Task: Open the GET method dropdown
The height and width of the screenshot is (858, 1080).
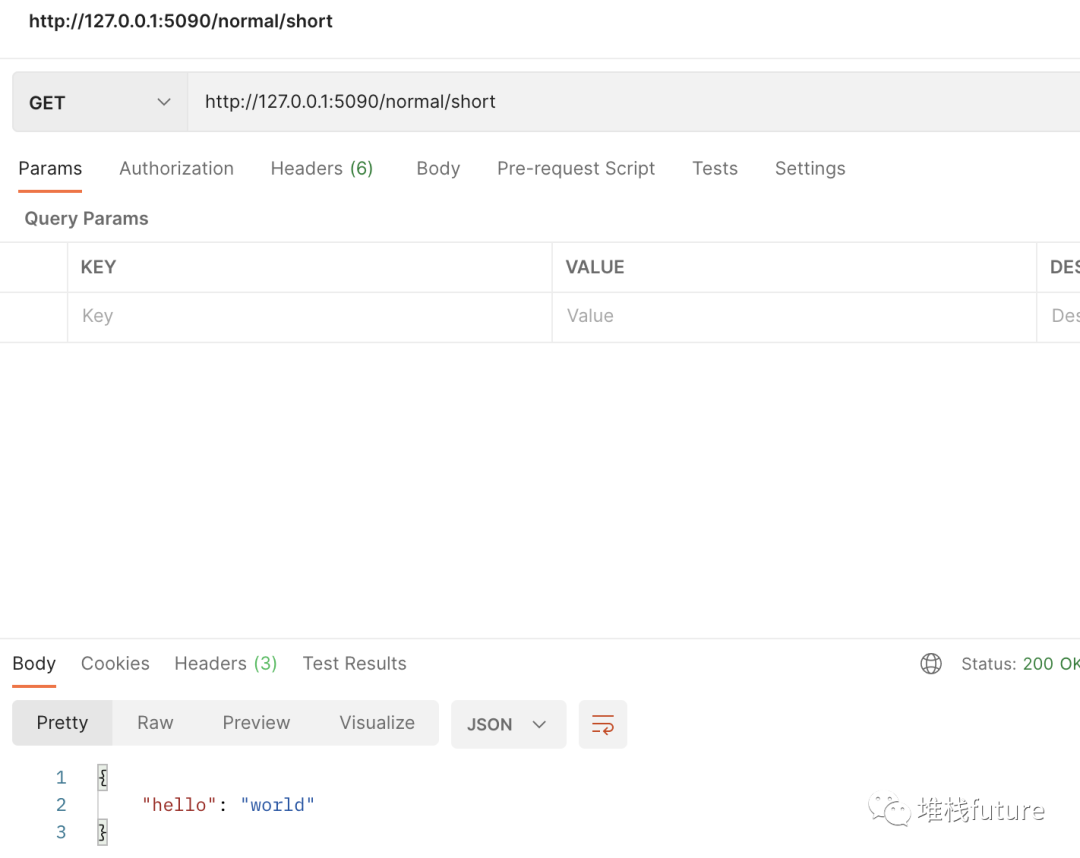Action: pyautogui.click(x=100, y=102)
